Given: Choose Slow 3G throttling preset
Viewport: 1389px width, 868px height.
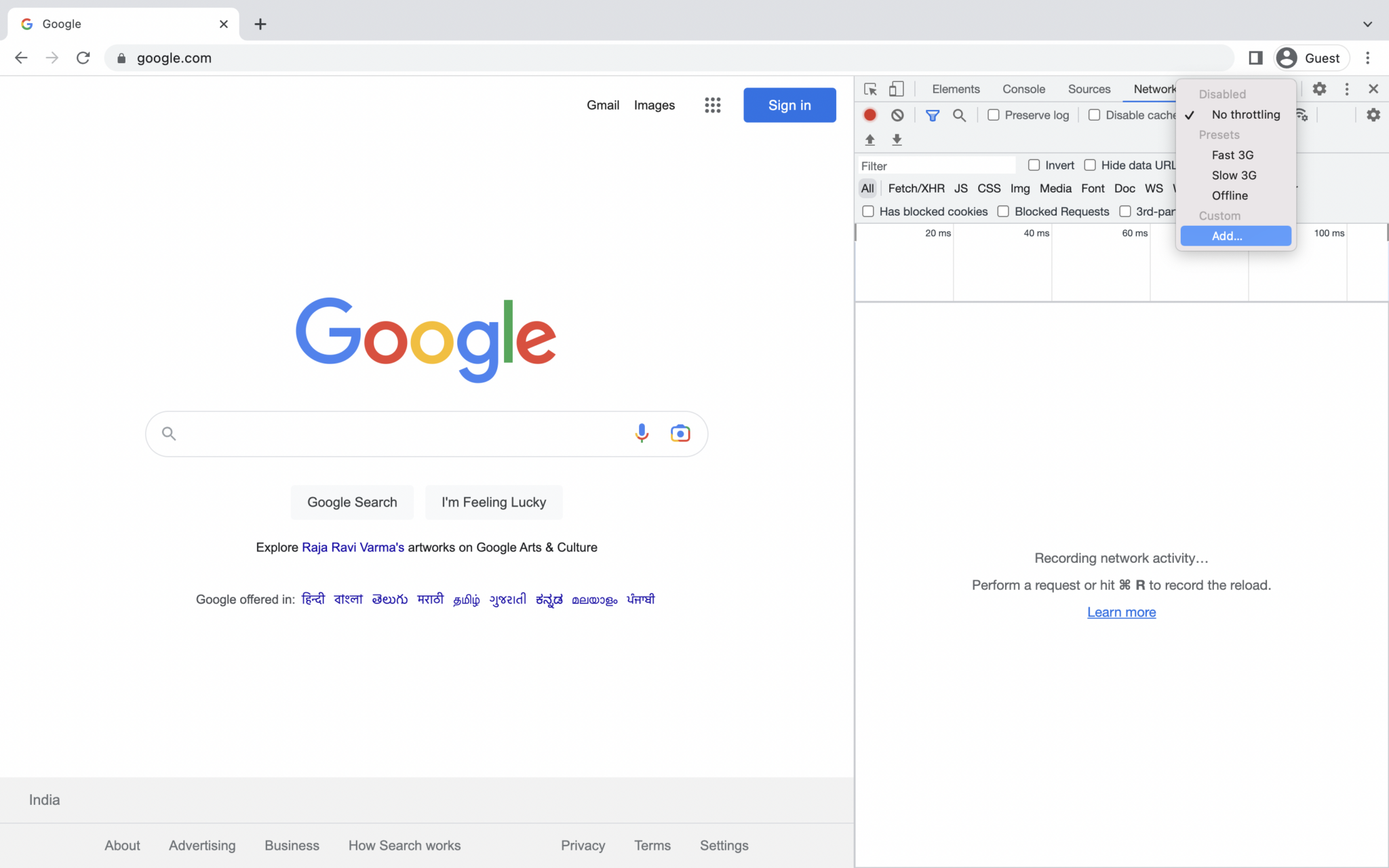Looking at the screenshot, I should [1235, 175].
